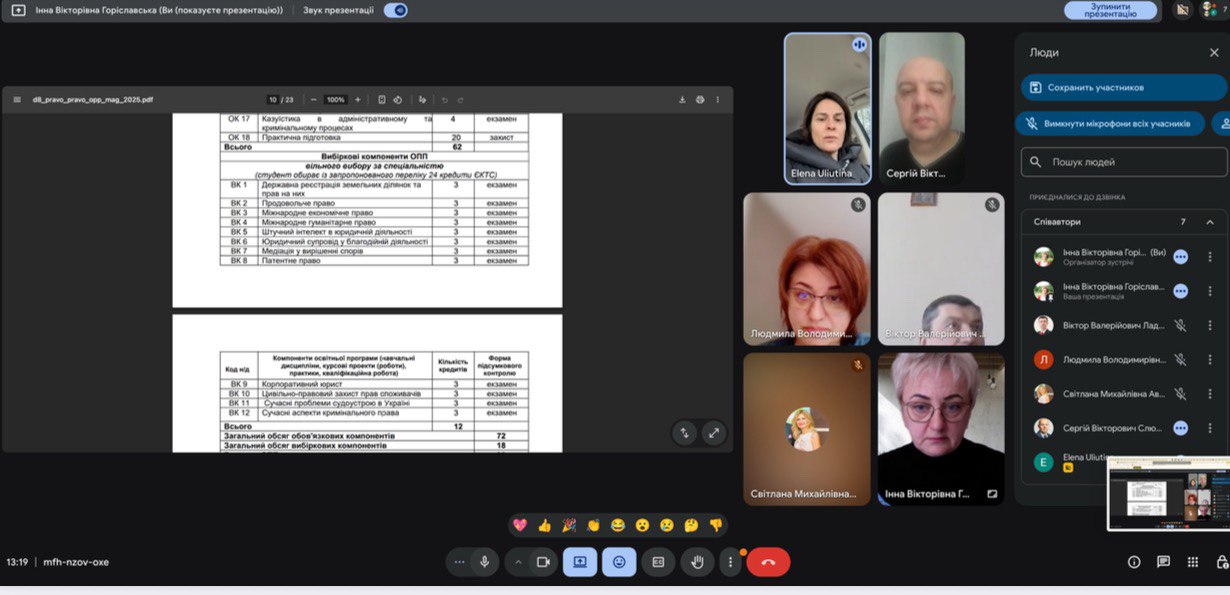Leave the call with red hang-up button
This screenshot has height=595, width=1230.
[768, 562]
